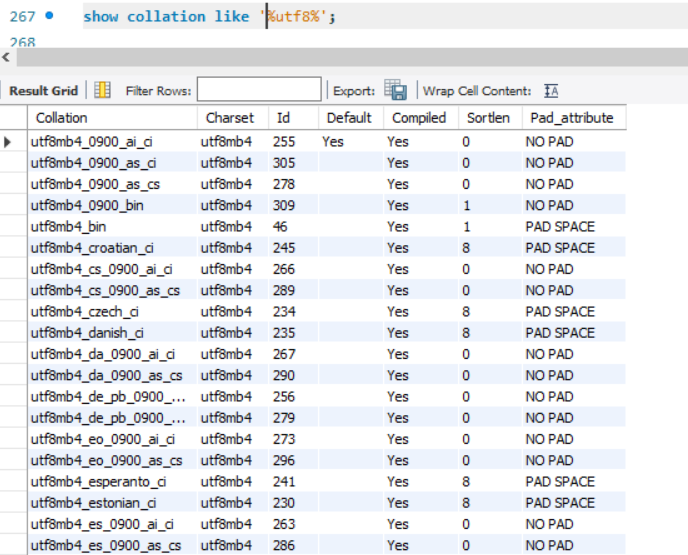Screen dimensions: 688x555
Task: Sort by the Sortlen column header
Action: (491, 118)
